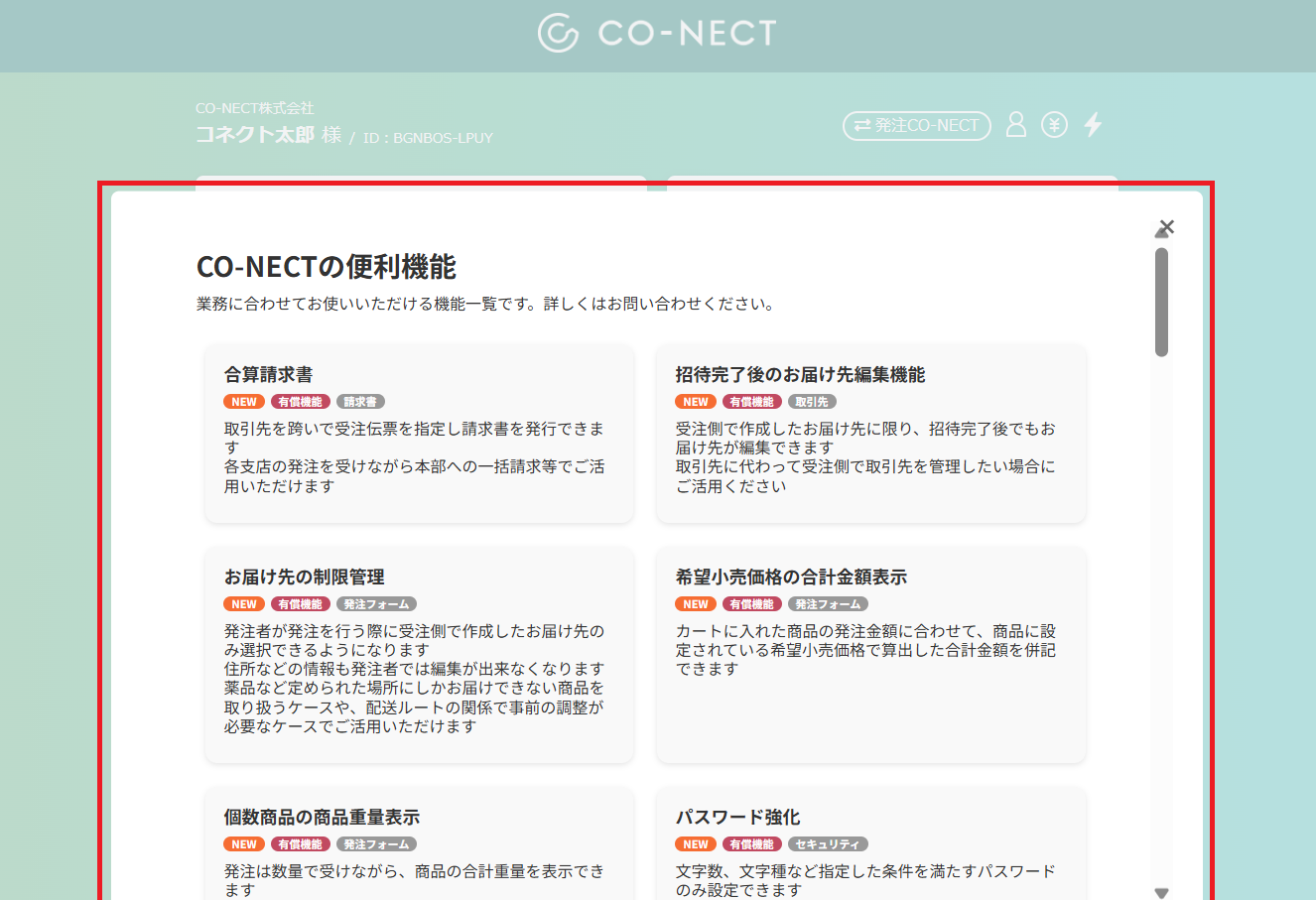Click the 有償機能 badge on 希望小売価格の合計金額表示
Viewport: 1316px width, 900px height.
(751, 604)
